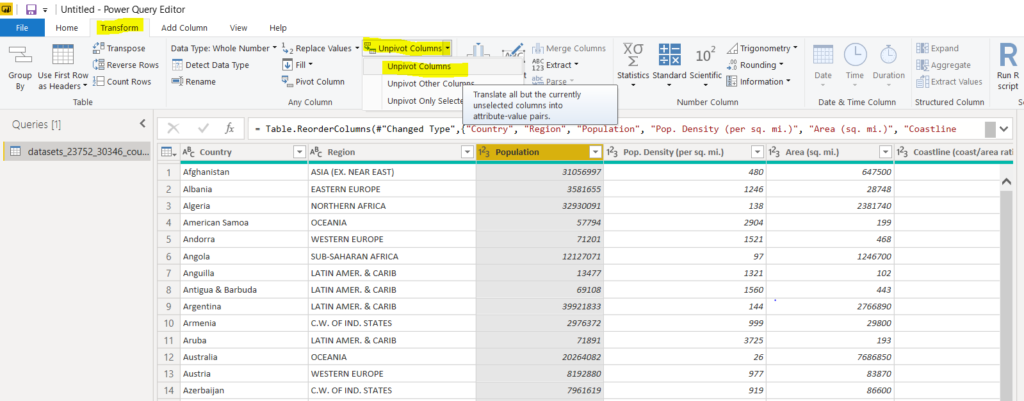Click the Country column ABC type icon
1024x401 pixels.
pyautogui.click(x=189, y=152)
